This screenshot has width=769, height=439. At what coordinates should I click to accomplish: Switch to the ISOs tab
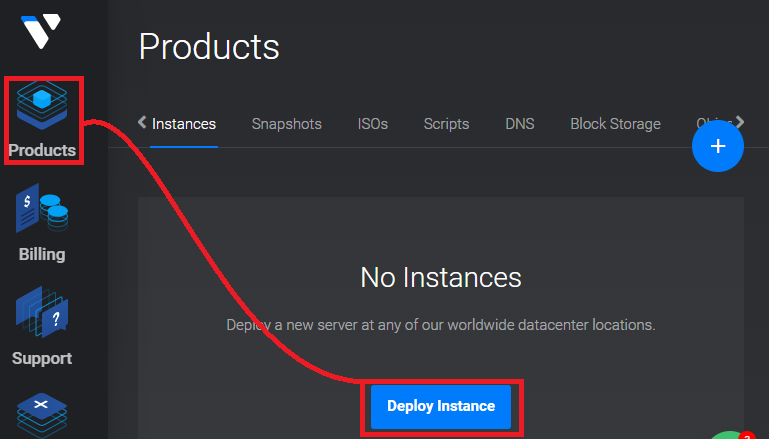373,124
